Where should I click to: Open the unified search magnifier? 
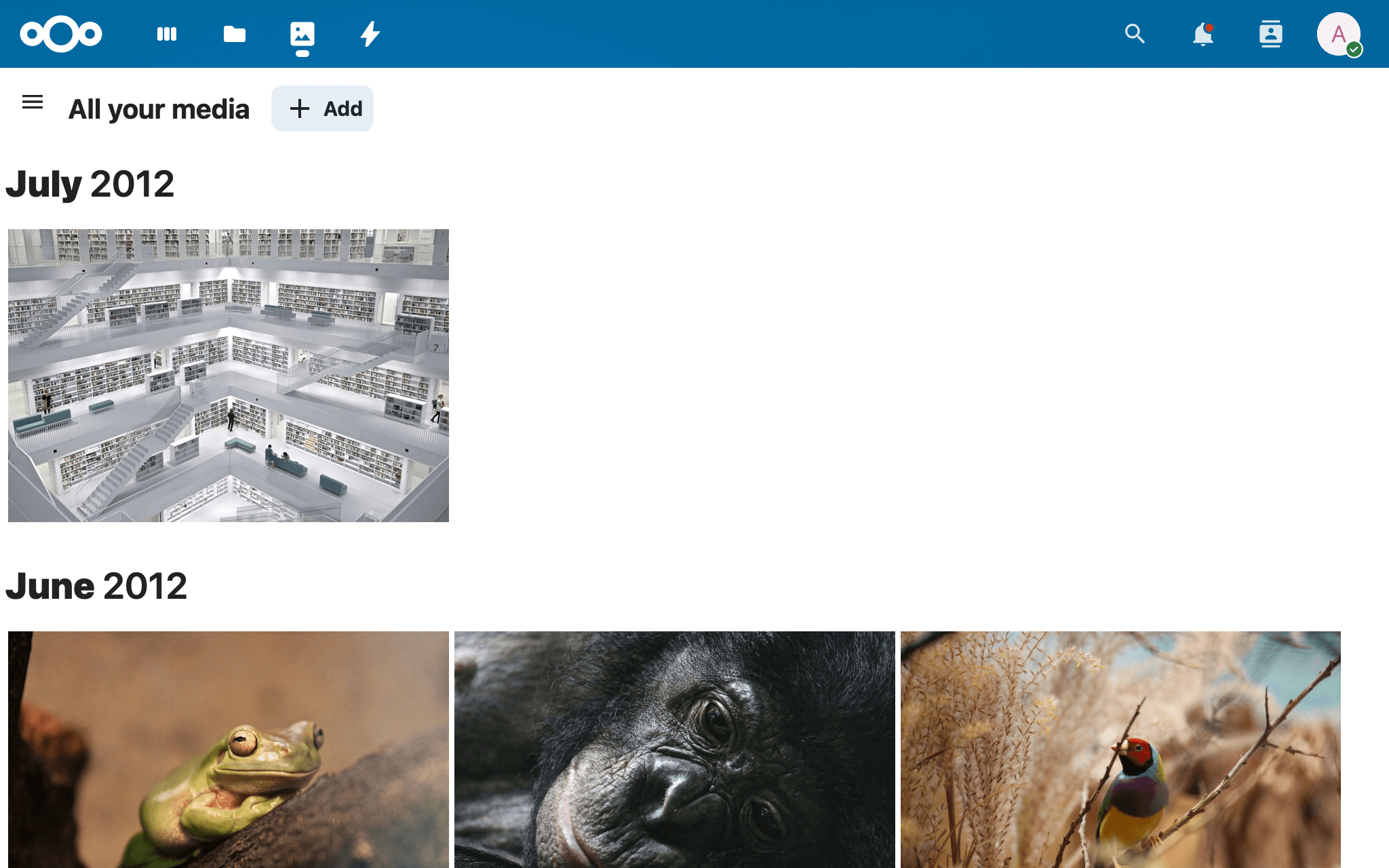tap(1135, 34)
